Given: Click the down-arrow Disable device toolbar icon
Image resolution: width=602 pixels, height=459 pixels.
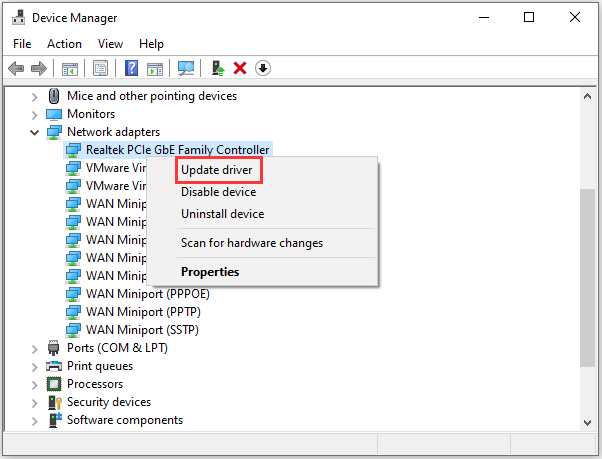Looking at the screenshot, I should pos(263,69).
